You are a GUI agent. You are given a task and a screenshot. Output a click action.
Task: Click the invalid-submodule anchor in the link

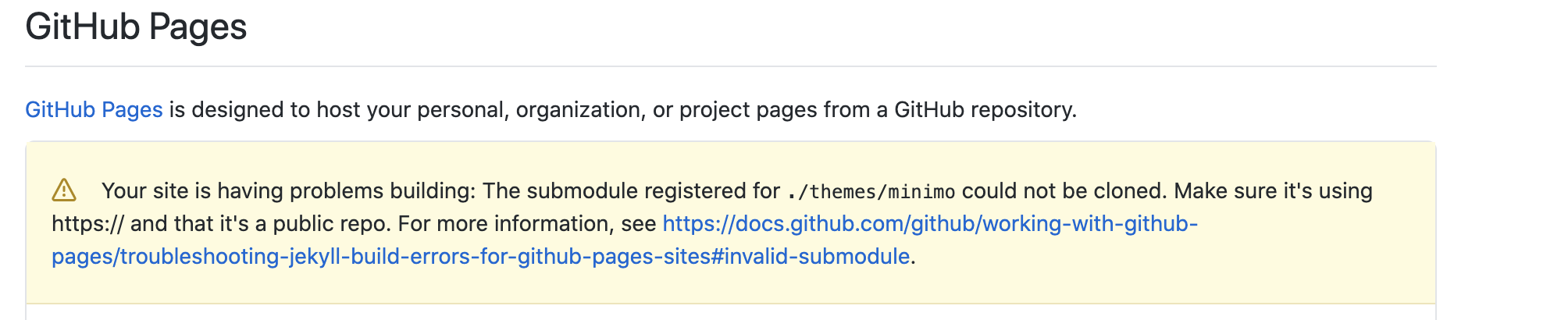click(817, 257)
